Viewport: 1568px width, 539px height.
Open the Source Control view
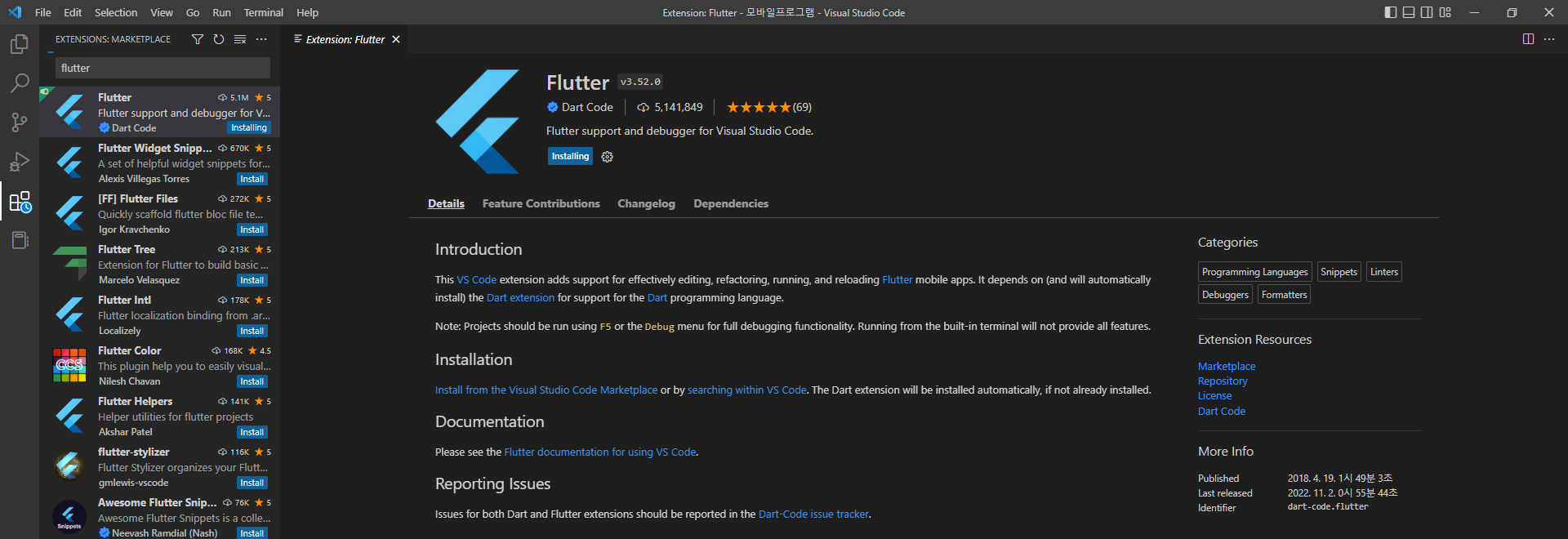click(20, 122)
